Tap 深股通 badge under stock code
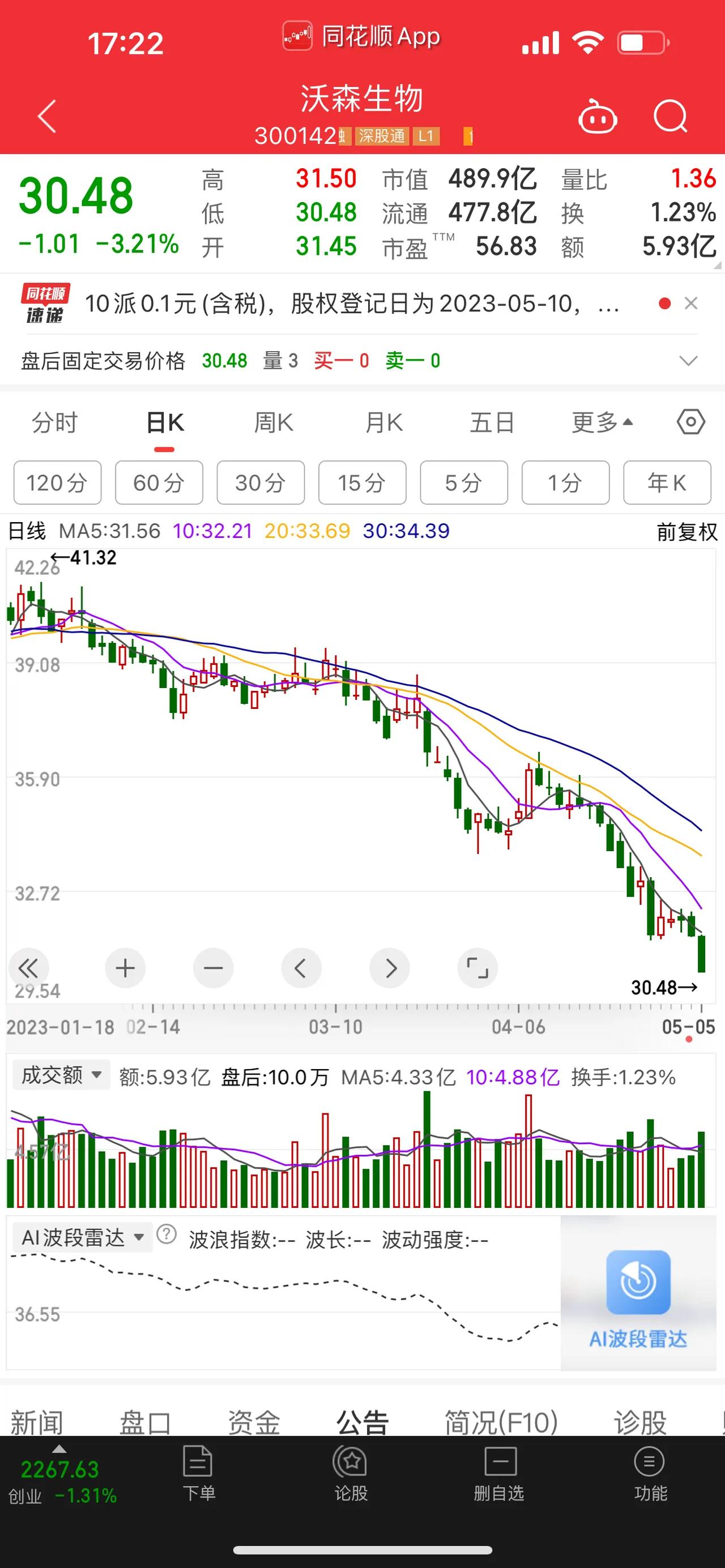 pos(381,136)
